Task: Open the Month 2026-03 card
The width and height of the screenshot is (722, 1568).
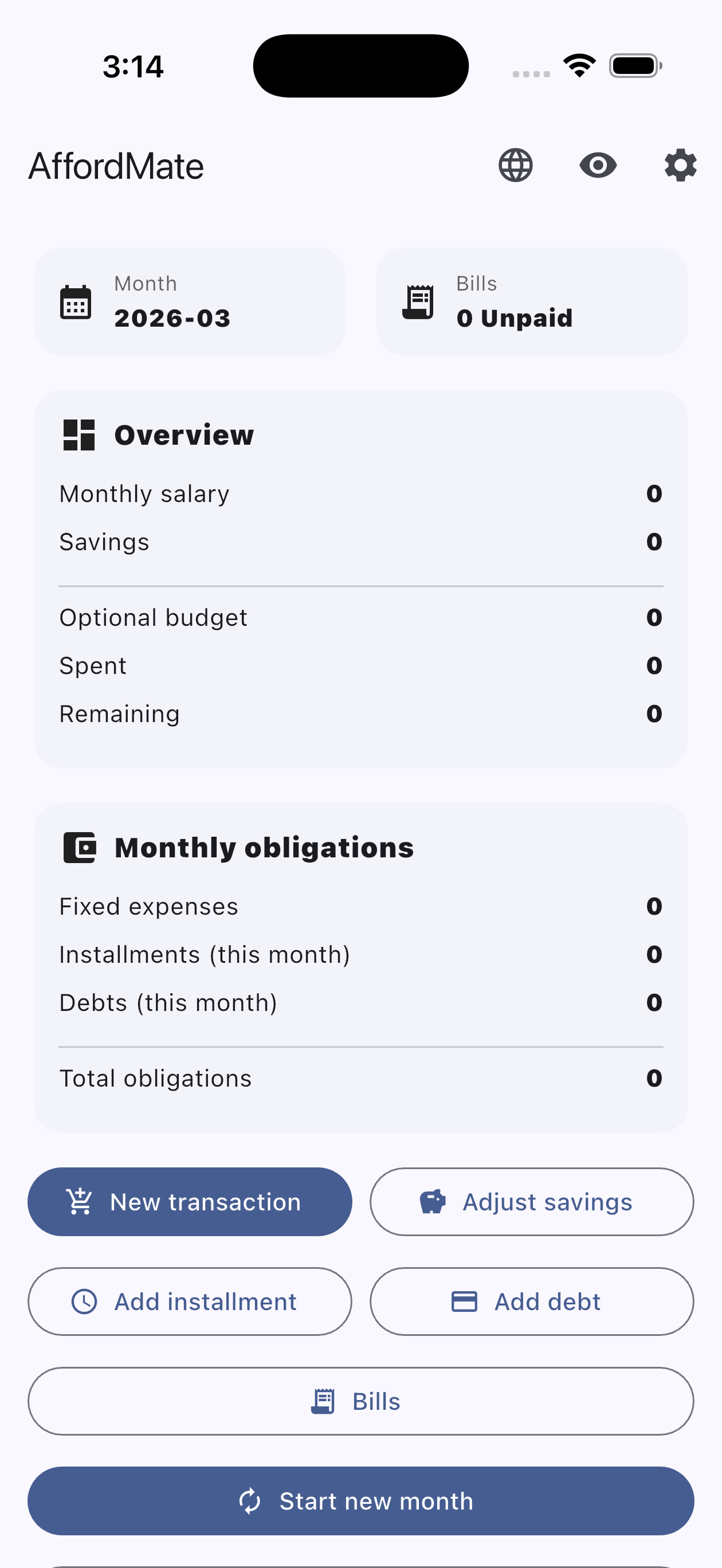Action: pos(190,302)
